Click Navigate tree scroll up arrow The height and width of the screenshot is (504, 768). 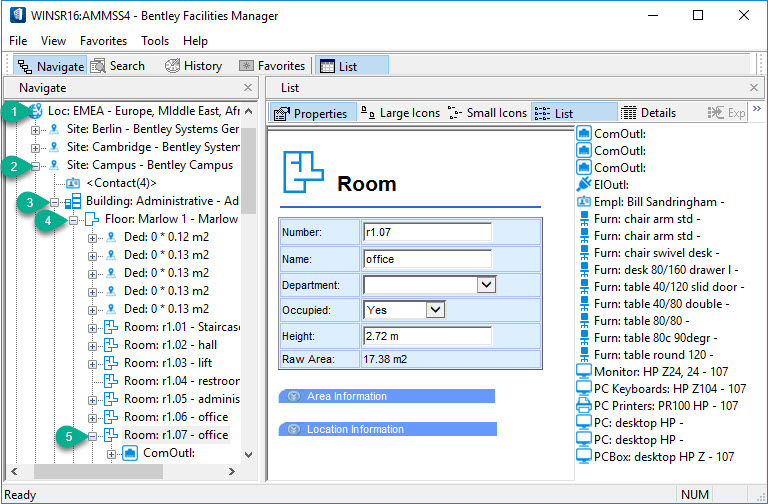(x=249, y=111)
